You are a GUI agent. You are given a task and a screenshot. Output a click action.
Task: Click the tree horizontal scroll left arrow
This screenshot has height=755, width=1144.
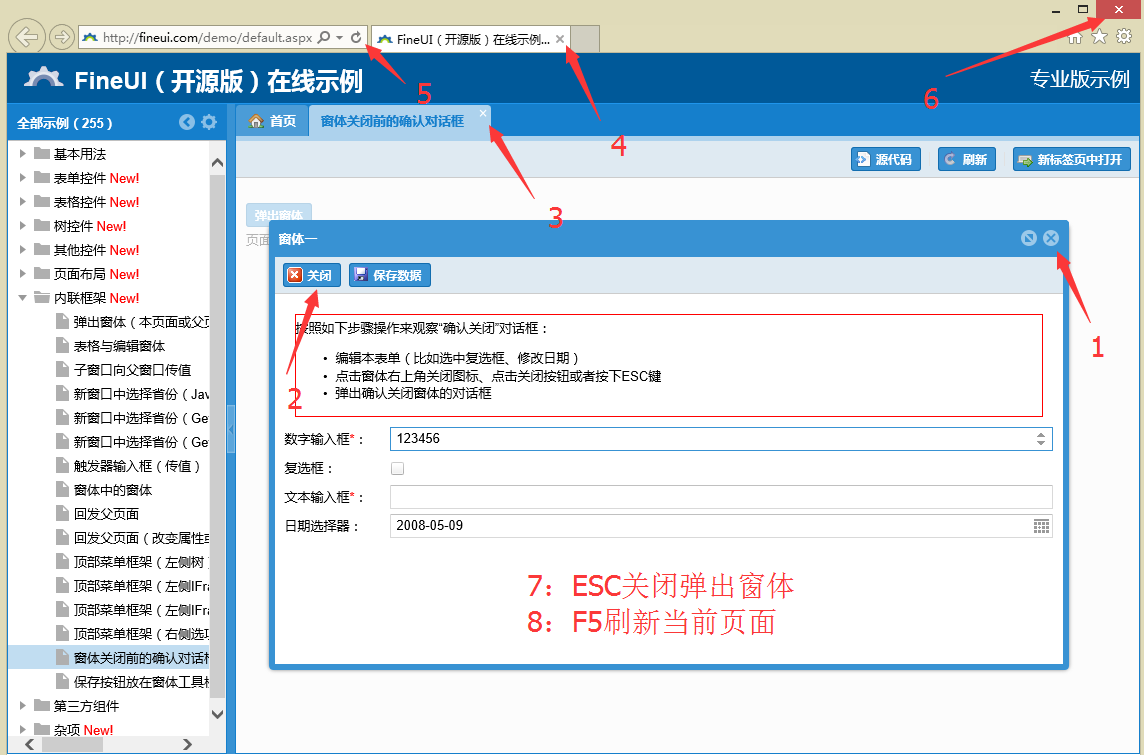coord(29,745)
